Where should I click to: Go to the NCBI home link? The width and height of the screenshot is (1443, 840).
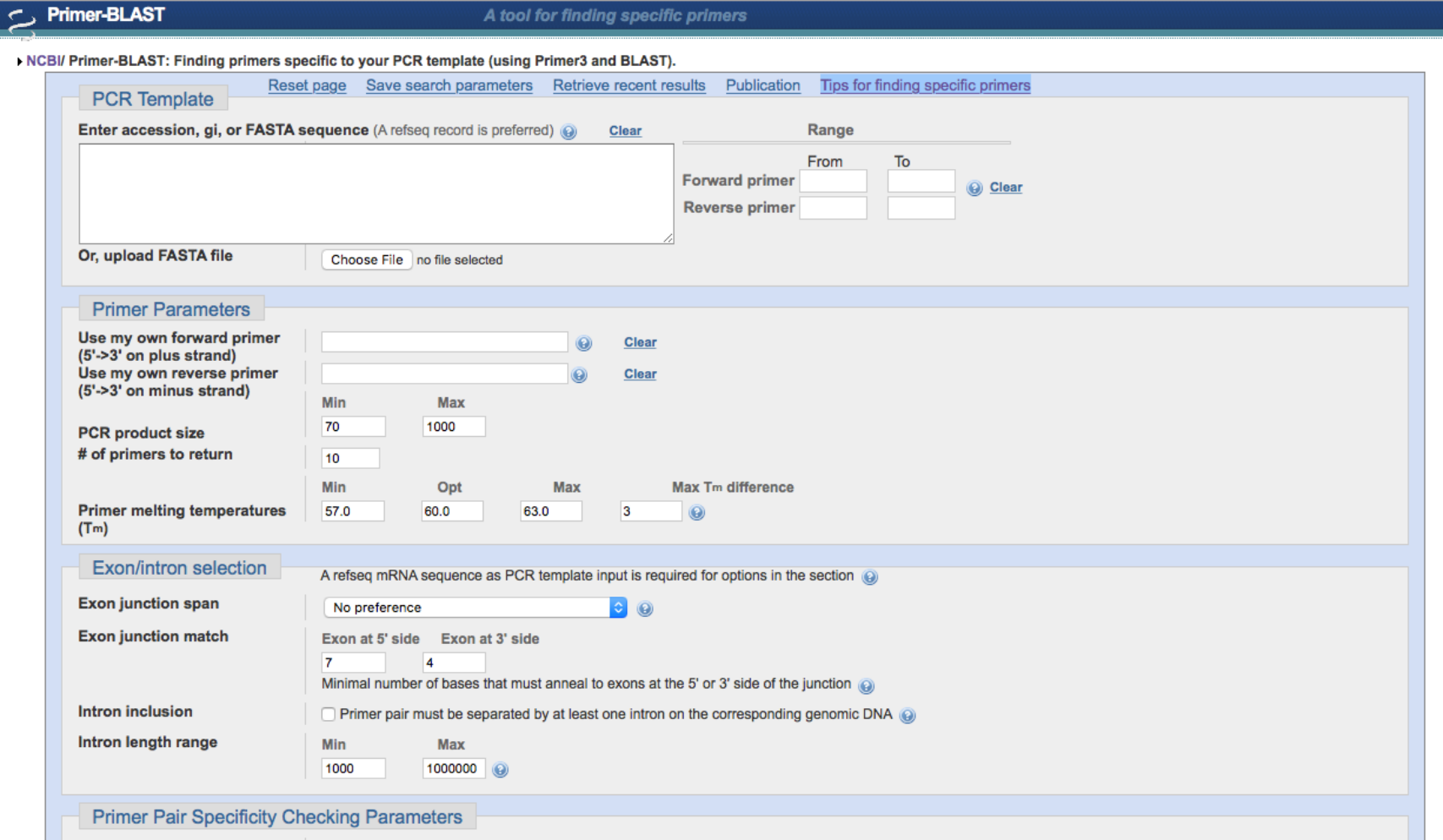point(43,61)
